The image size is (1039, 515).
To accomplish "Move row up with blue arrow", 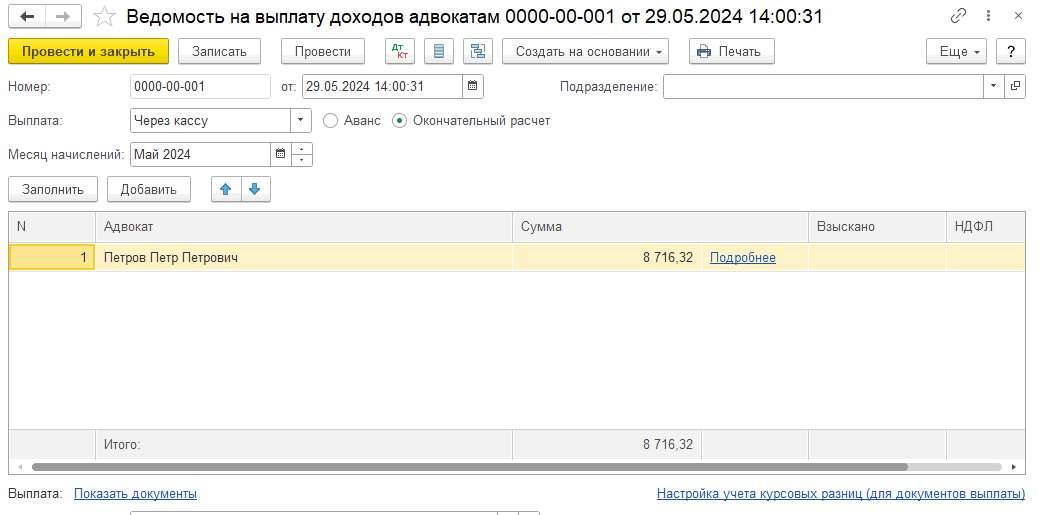I will (x=226, y=189).
